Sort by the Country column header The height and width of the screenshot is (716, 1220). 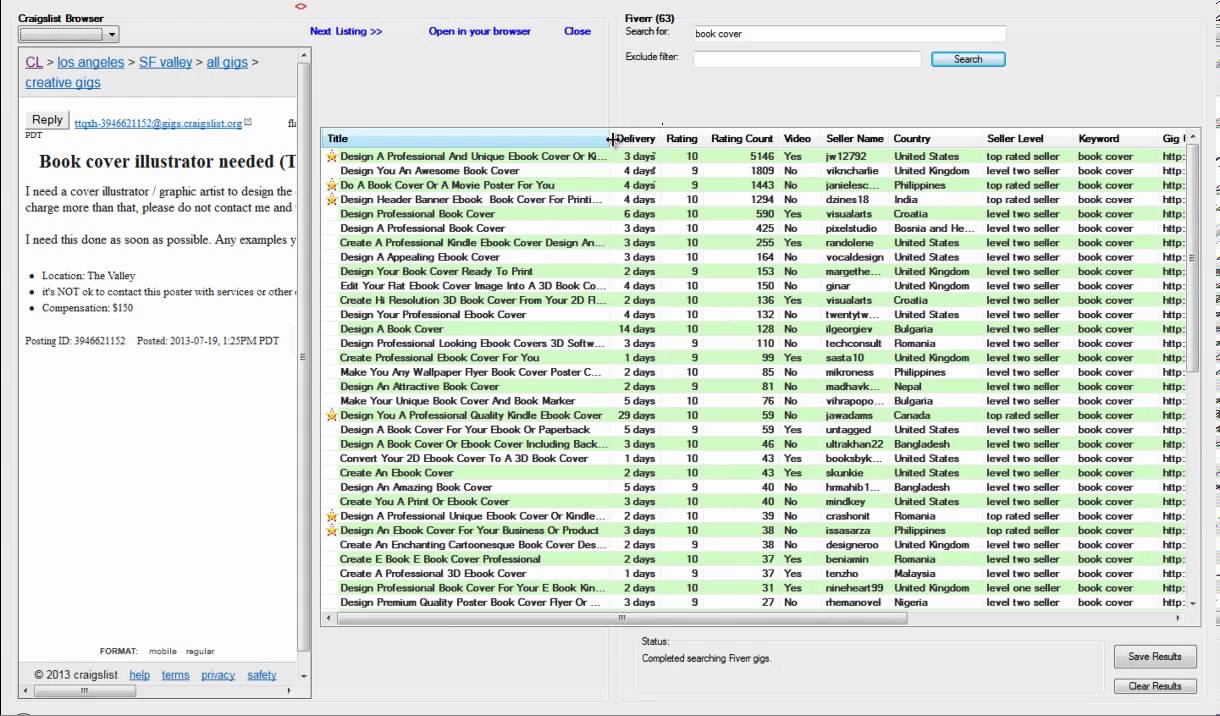[x=935, y=139]
